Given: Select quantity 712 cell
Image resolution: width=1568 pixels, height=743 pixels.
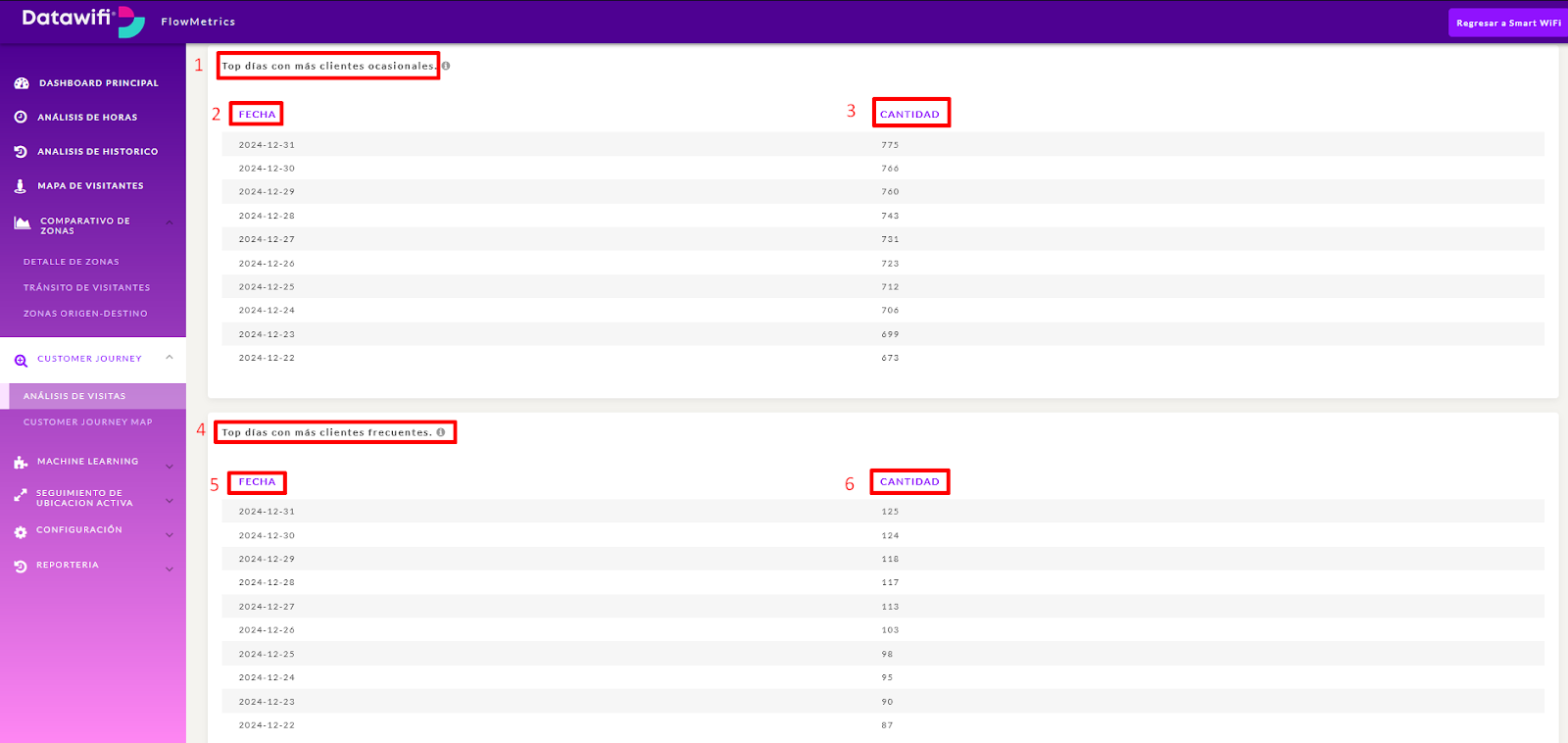Looking at the screenshot, I should click(890, 287).
